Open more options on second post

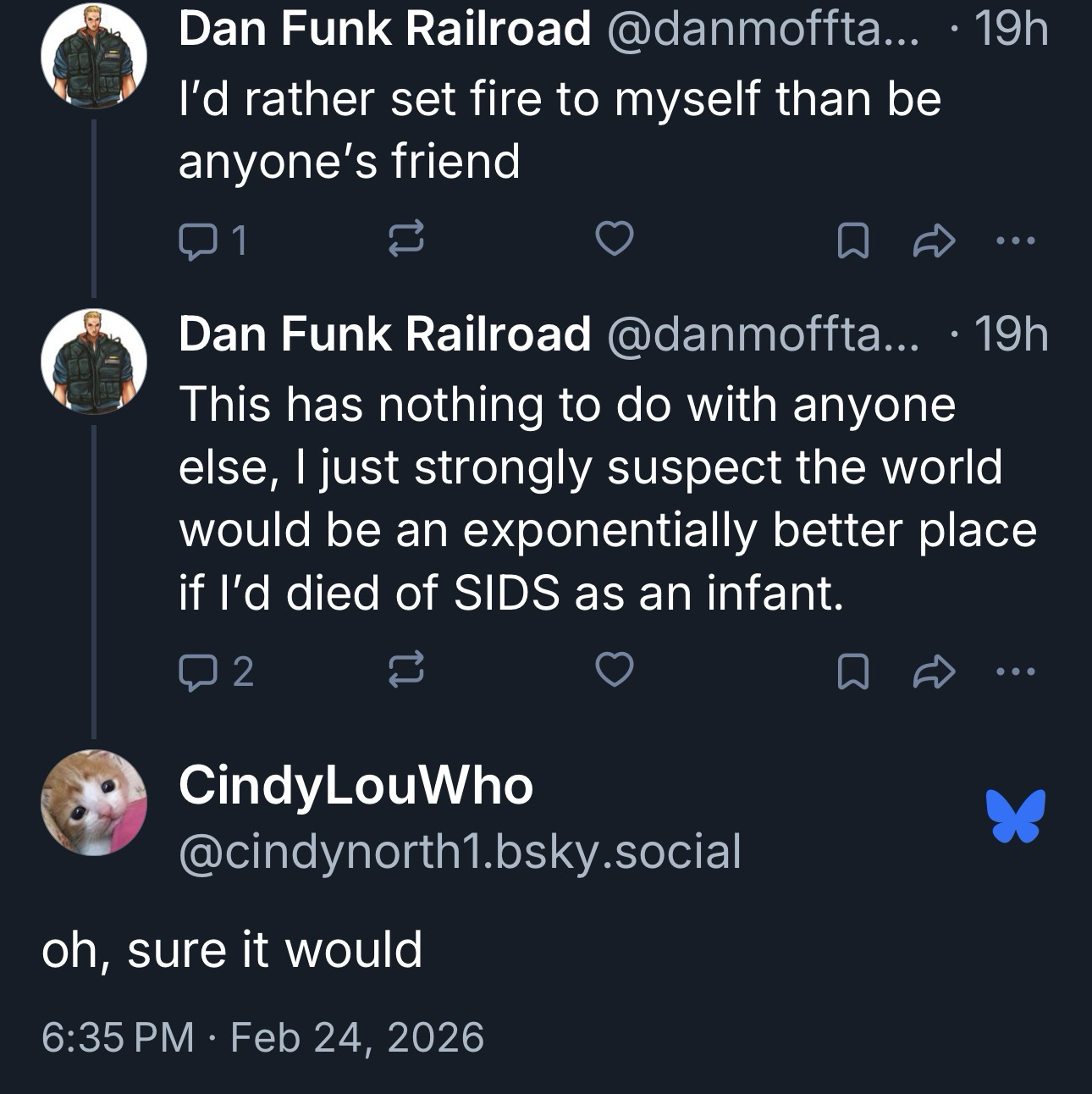pos(1015,672)
